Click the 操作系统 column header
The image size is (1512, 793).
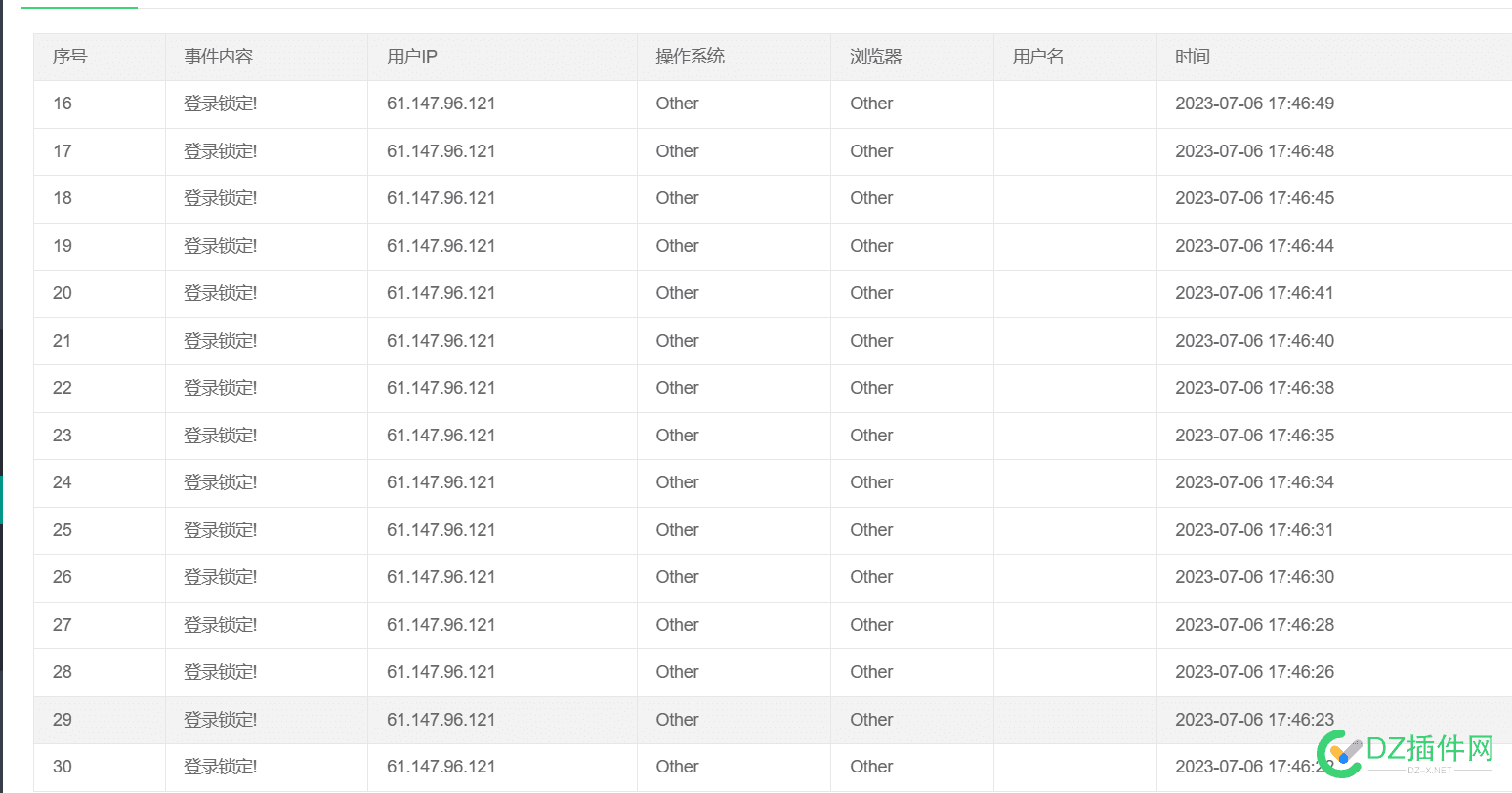[x=690, y=57]
